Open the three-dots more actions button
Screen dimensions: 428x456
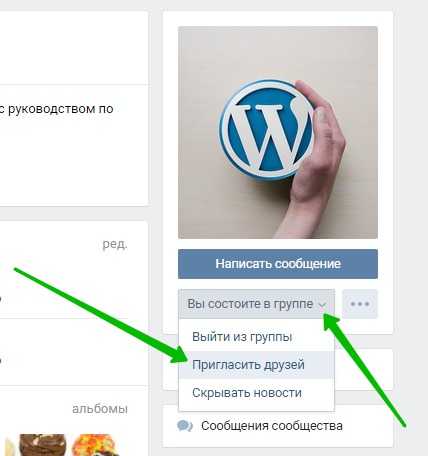click(360, 304)
